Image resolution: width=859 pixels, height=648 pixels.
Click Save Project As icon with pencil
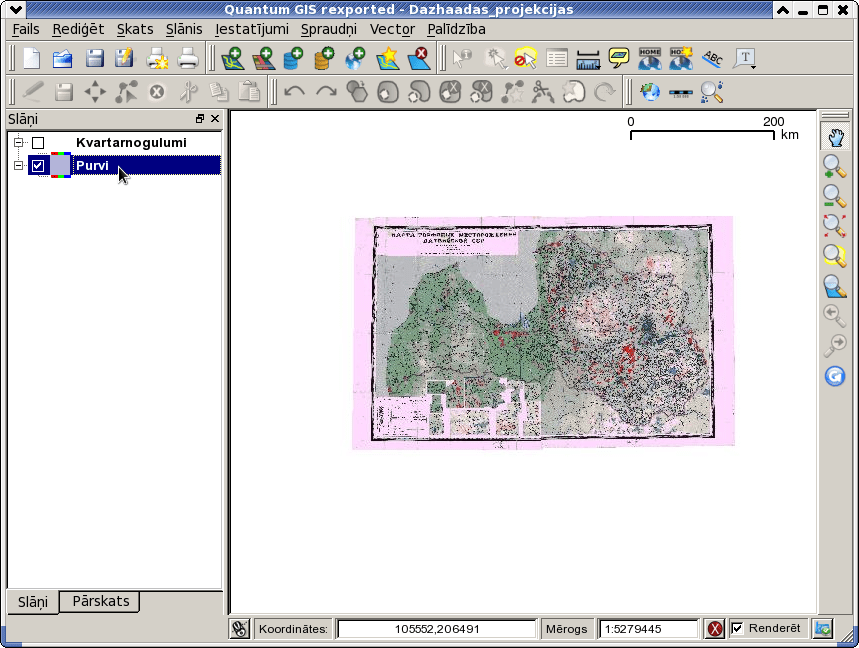(x=125, y=58)
